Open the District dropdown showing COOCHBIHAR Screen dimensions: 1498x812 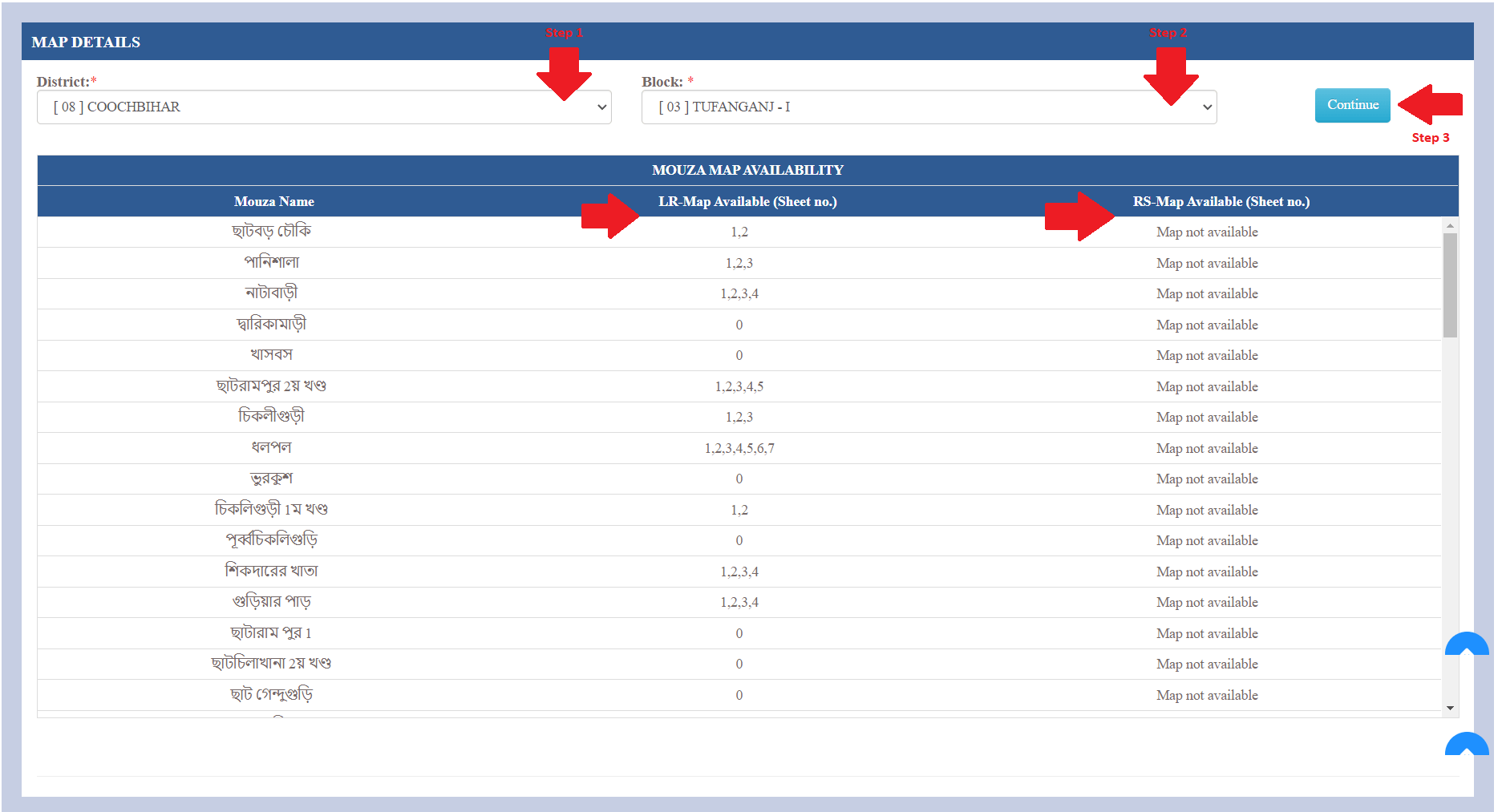(324, 107)
